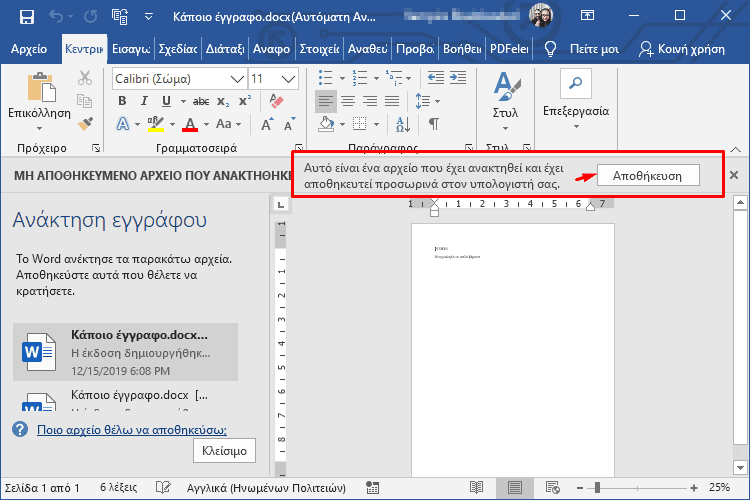The image size is (750, 500).
Task: Toggle show paragraph marks
Action: coord(434,124)
